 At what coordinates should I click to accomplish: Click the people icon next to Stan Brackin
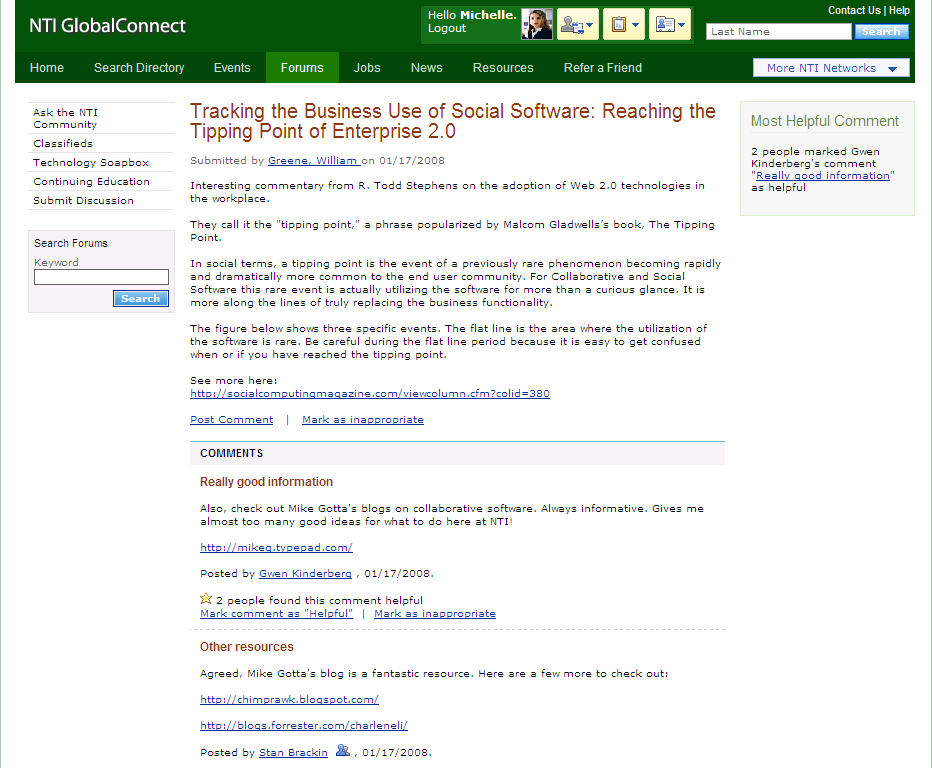point(342,751)
